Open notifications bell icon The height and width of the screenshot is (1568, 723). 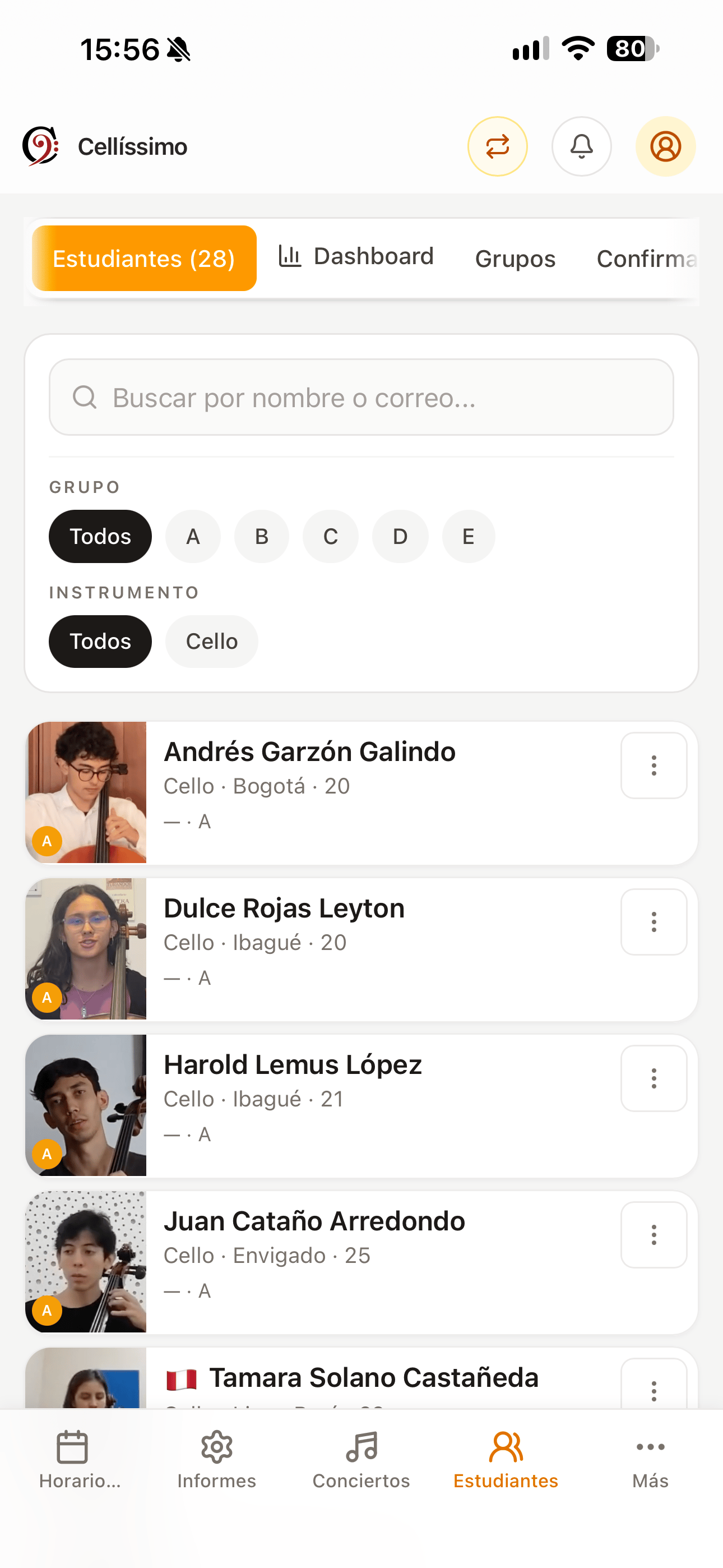coord(581,147)
